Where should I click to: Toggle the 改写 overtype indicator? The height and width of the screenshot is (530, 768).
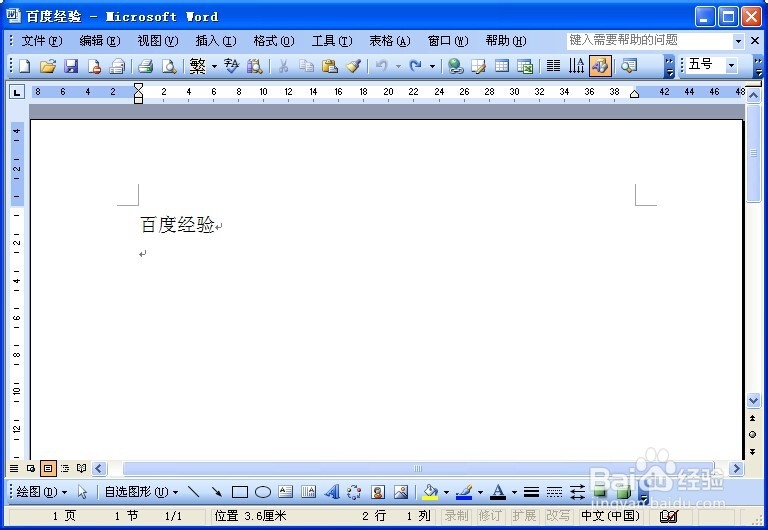[x=557, y=515]
